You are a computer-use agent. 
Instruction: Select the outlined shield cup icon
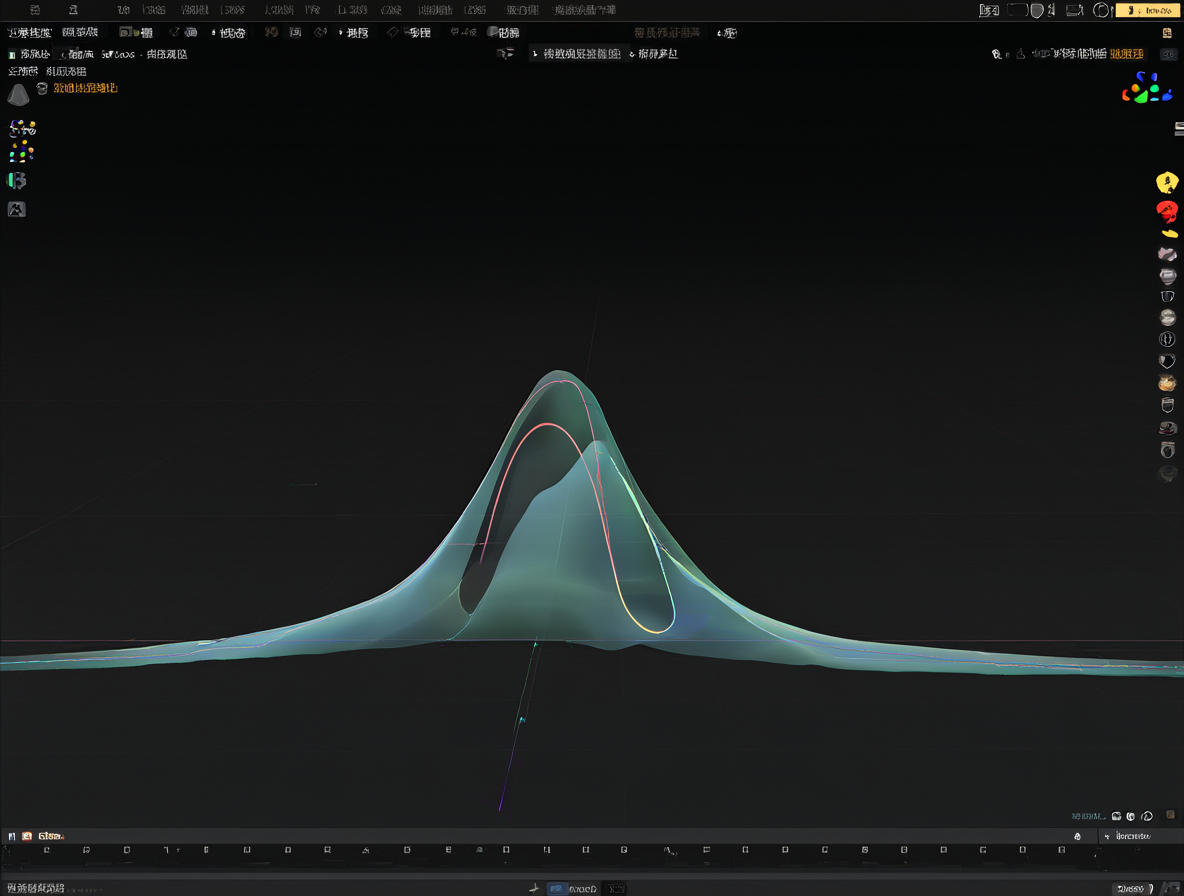click(x=1167, y=405)
